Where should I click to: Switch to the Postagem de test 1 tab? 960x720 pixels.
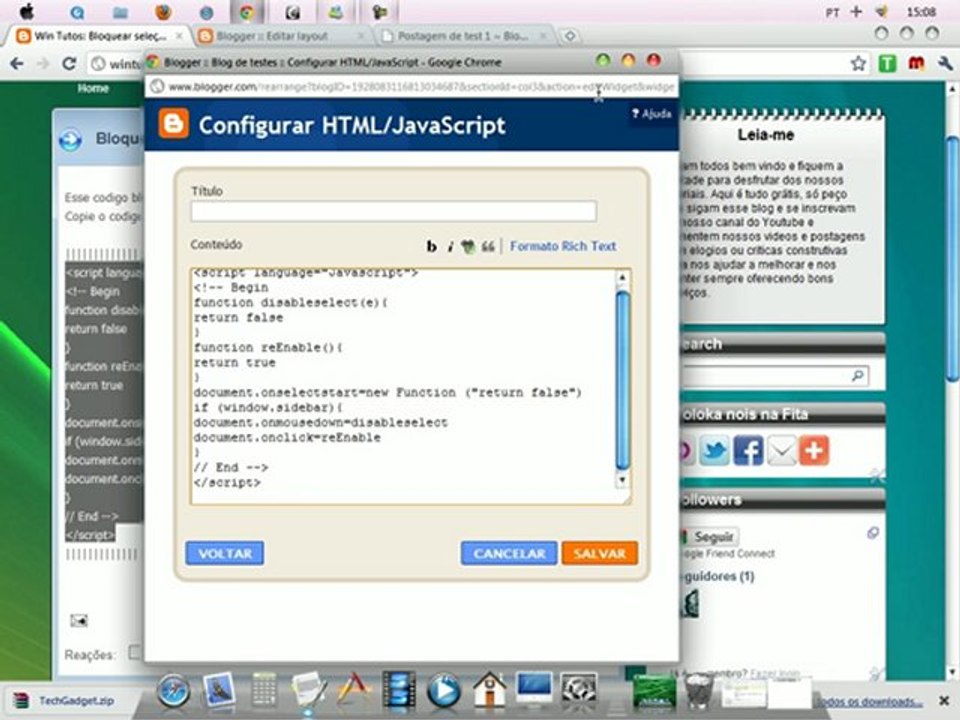pyautogui.click(x=462, y=36)
